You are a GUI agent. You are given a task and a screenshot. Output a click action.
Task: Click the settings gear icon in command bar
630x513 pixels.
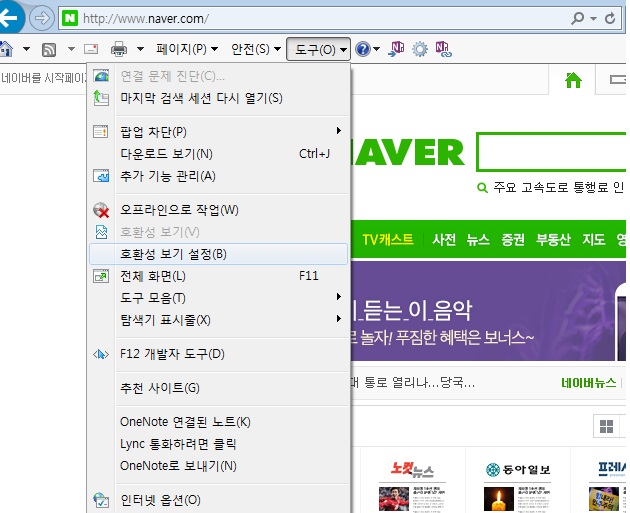pos(420,49)
